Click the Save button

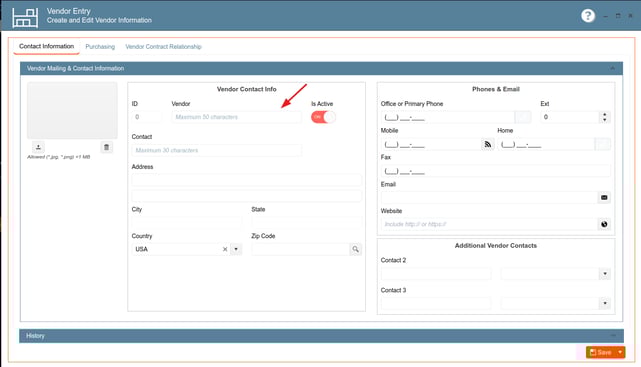pyautogui.click(x=601, y=352)
